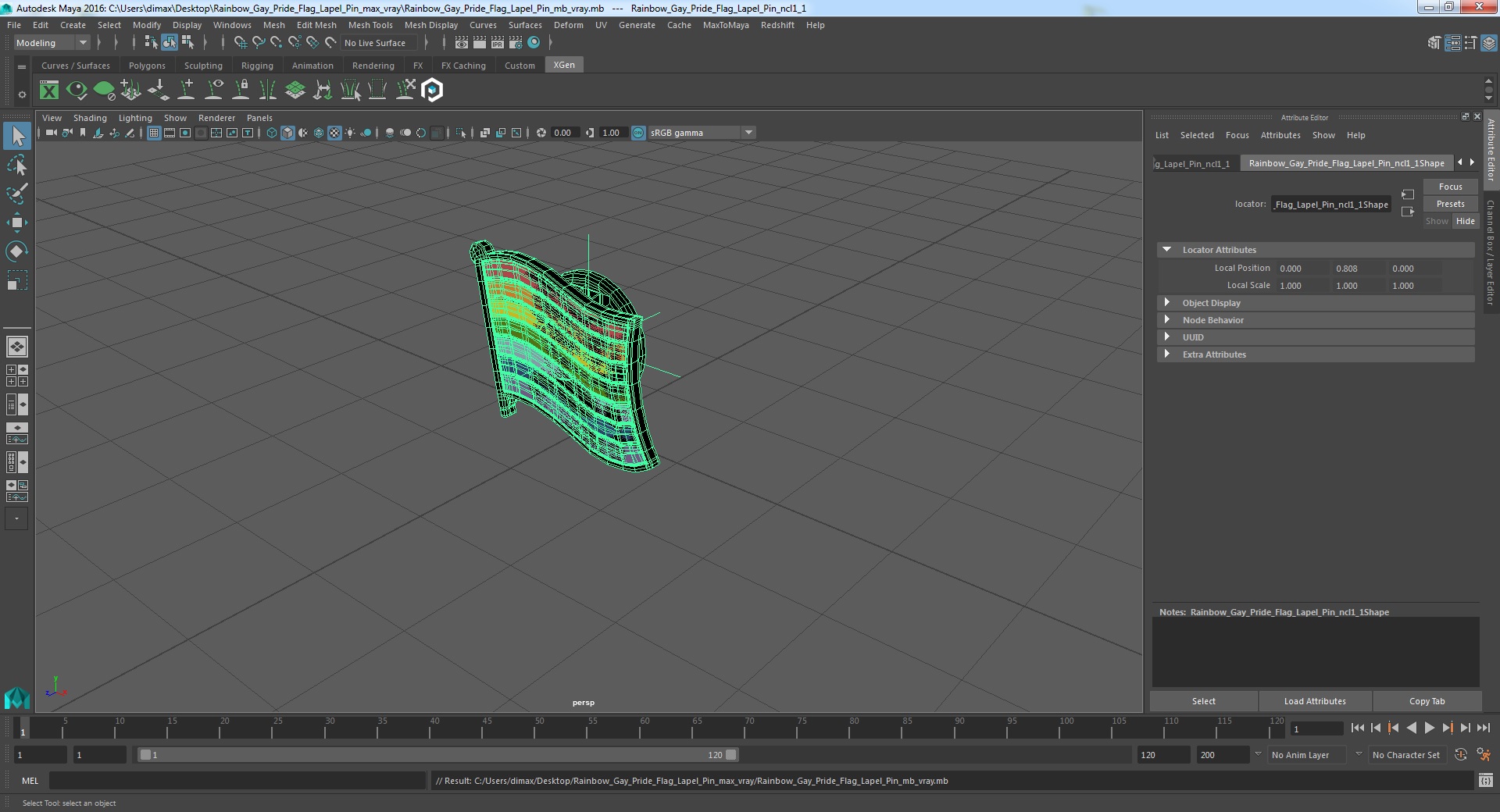Toggle use all lights viewport icon
Viewport: 1500px width, 812px height.
pos(350,133)
